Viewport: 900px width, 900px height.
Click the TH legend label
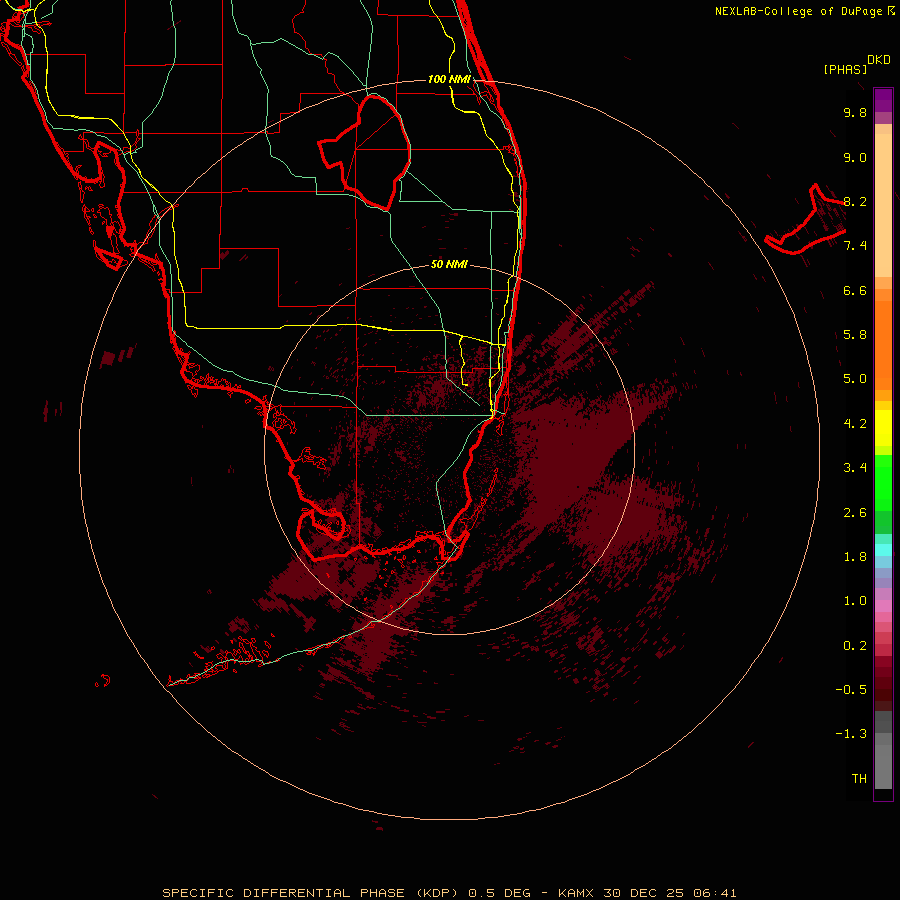click(859, 779)
